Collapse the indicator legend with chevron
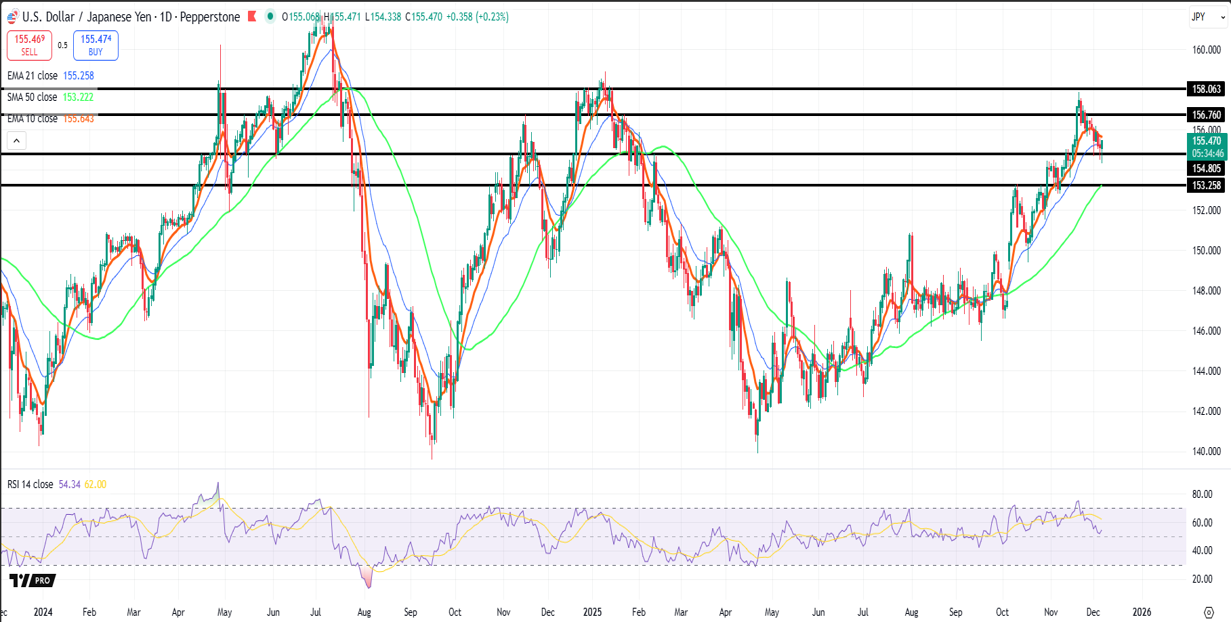Image resolution: width=1231 pixels, height=622 pixels. (x=15, y=139)
